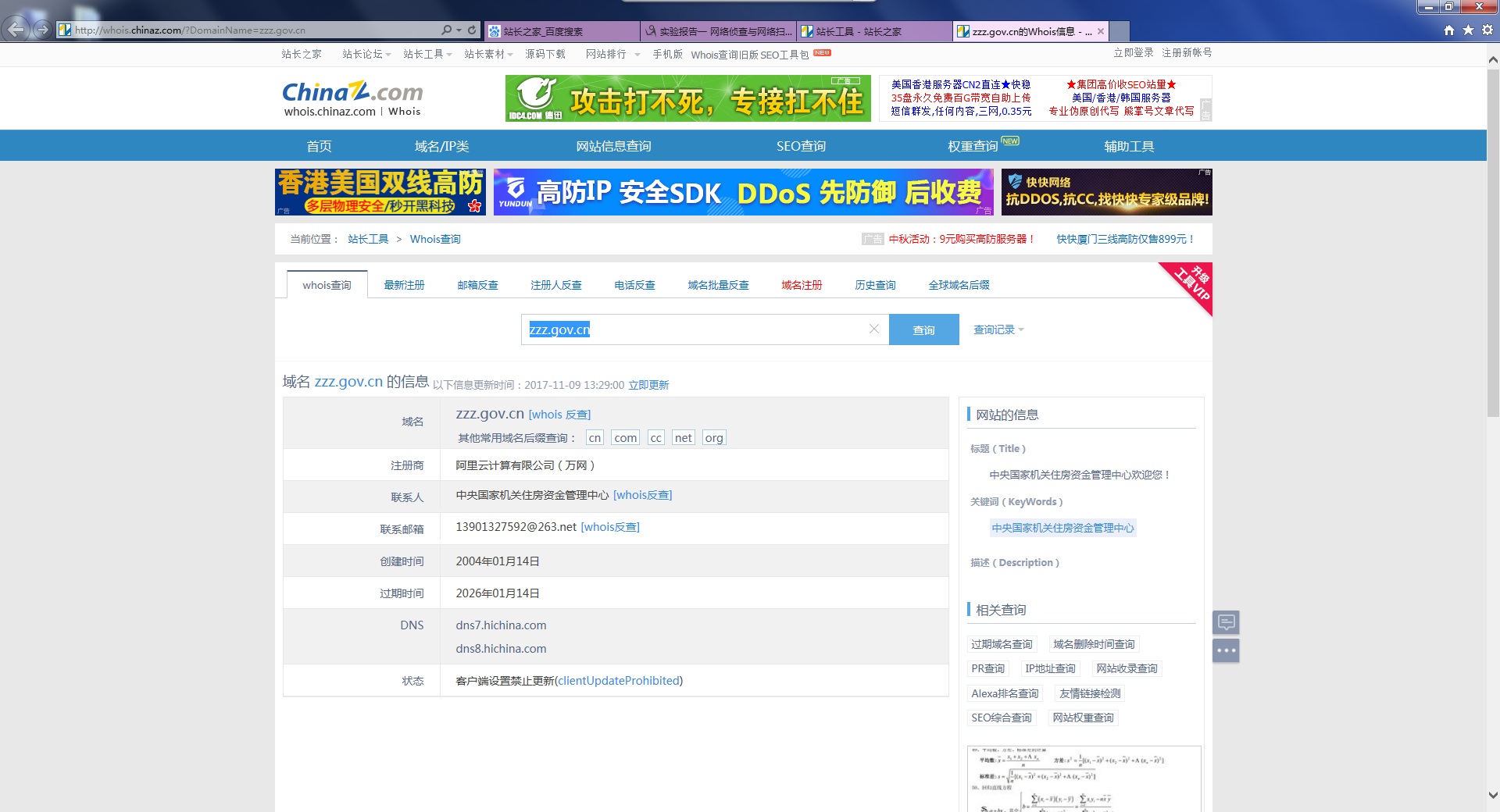
Task: Select the 最新注册 tab
Action: (404, 285)
